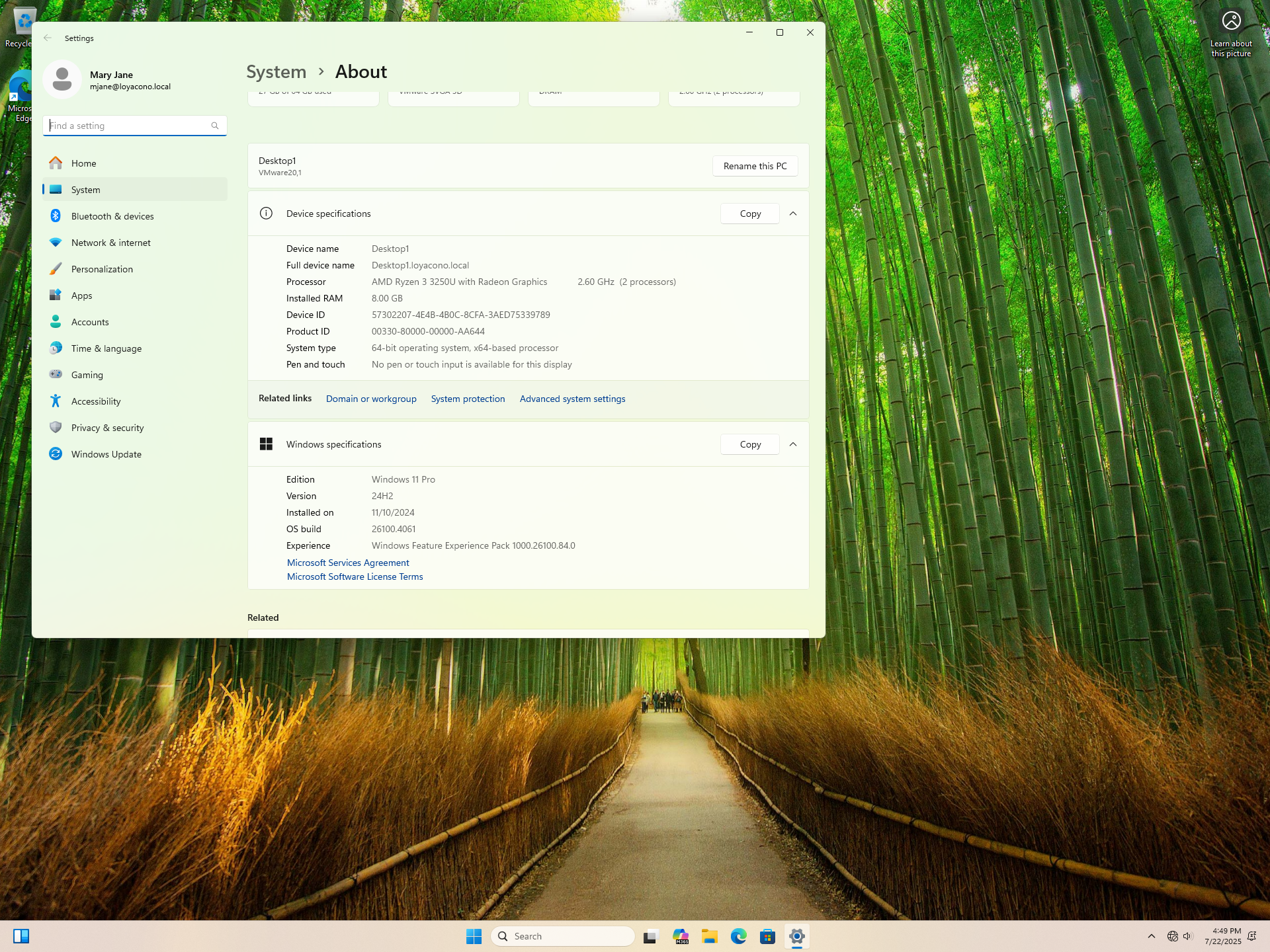Open the notifications bell icon
The image size is (1270, 952).
click(1252, 936)
